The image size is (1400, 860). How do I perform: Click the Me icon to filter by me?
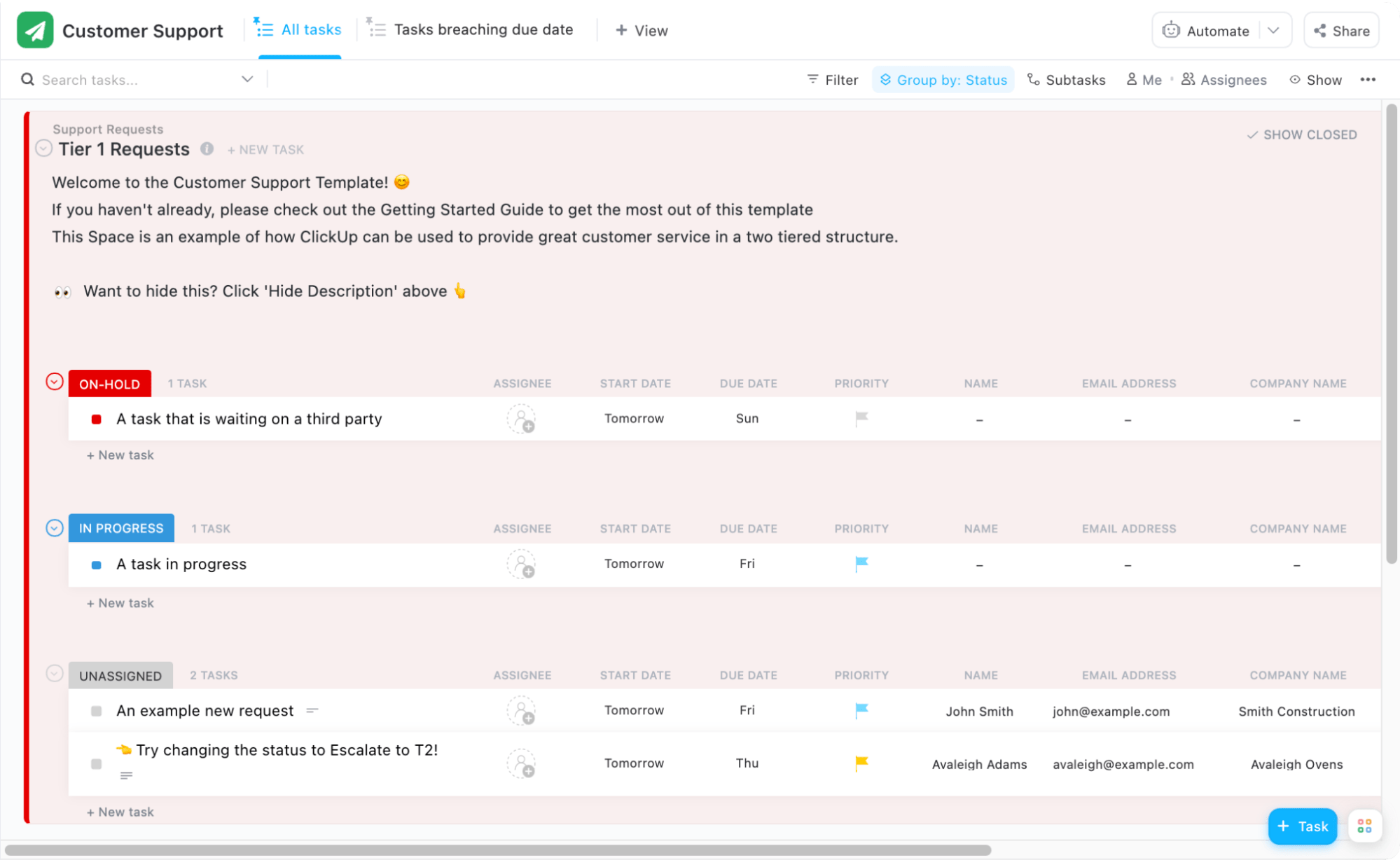1143,79
